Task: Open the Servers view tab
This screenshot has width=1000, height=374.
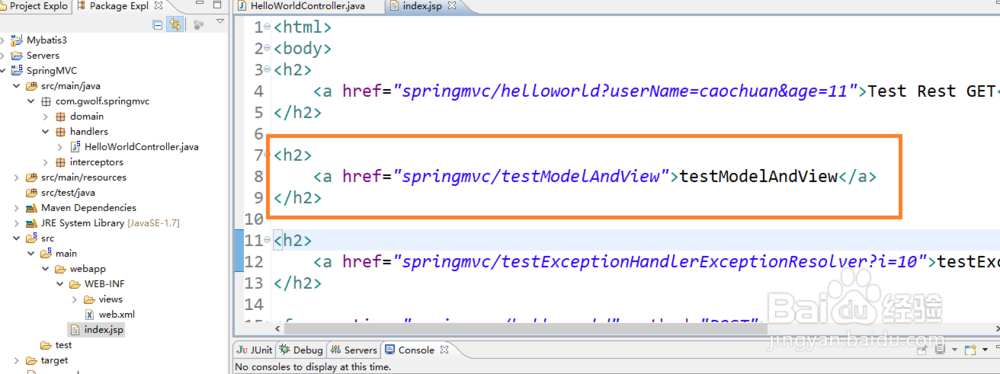Action: (x=354, y=350)
